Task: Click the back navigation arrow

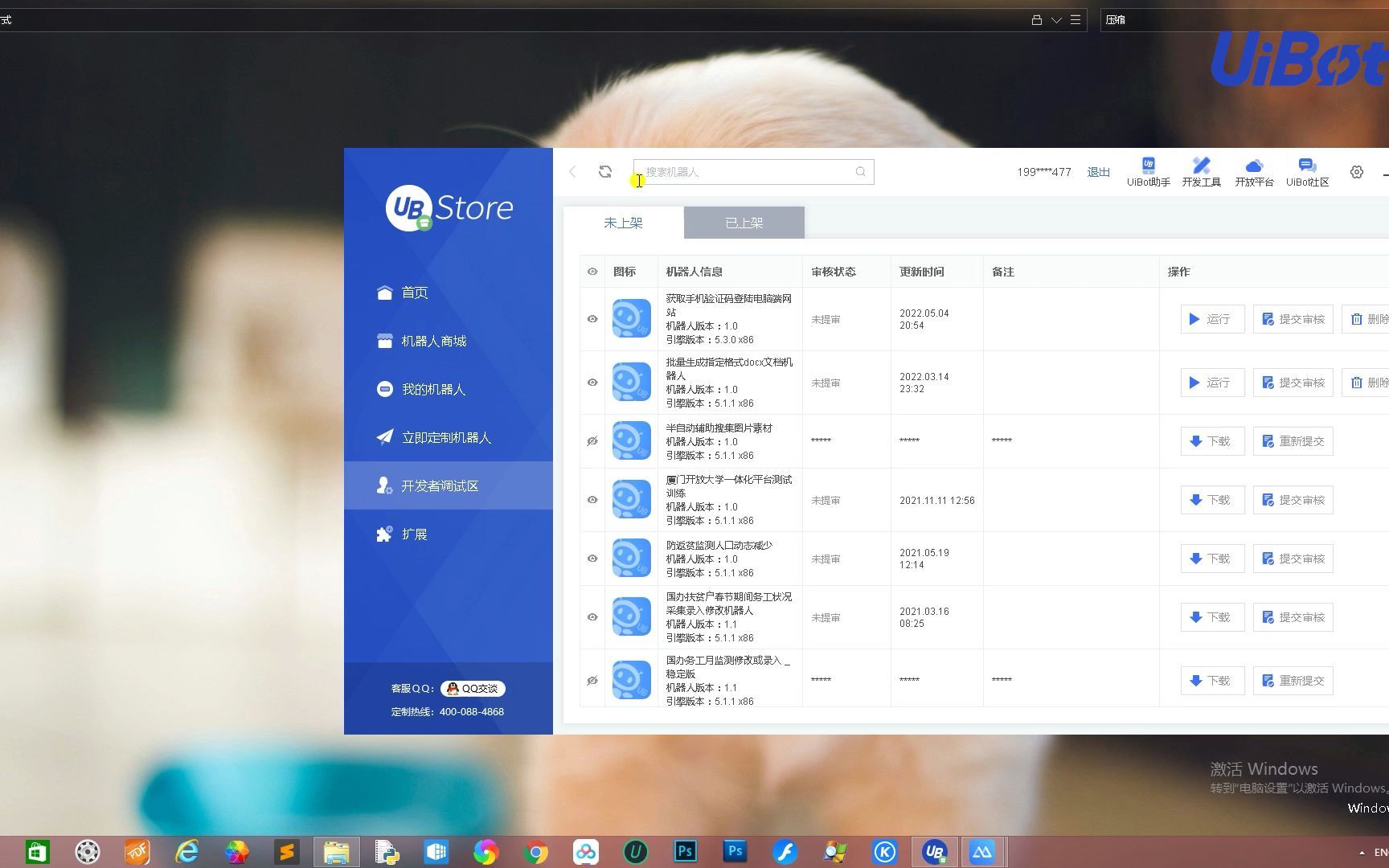Action: click(572, 172)
